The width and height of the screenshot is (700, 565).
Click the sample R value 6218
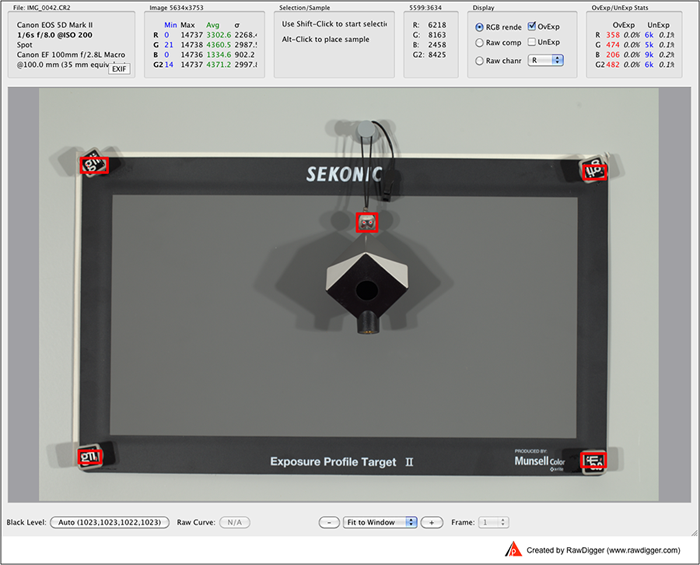[x=437, y=25]
